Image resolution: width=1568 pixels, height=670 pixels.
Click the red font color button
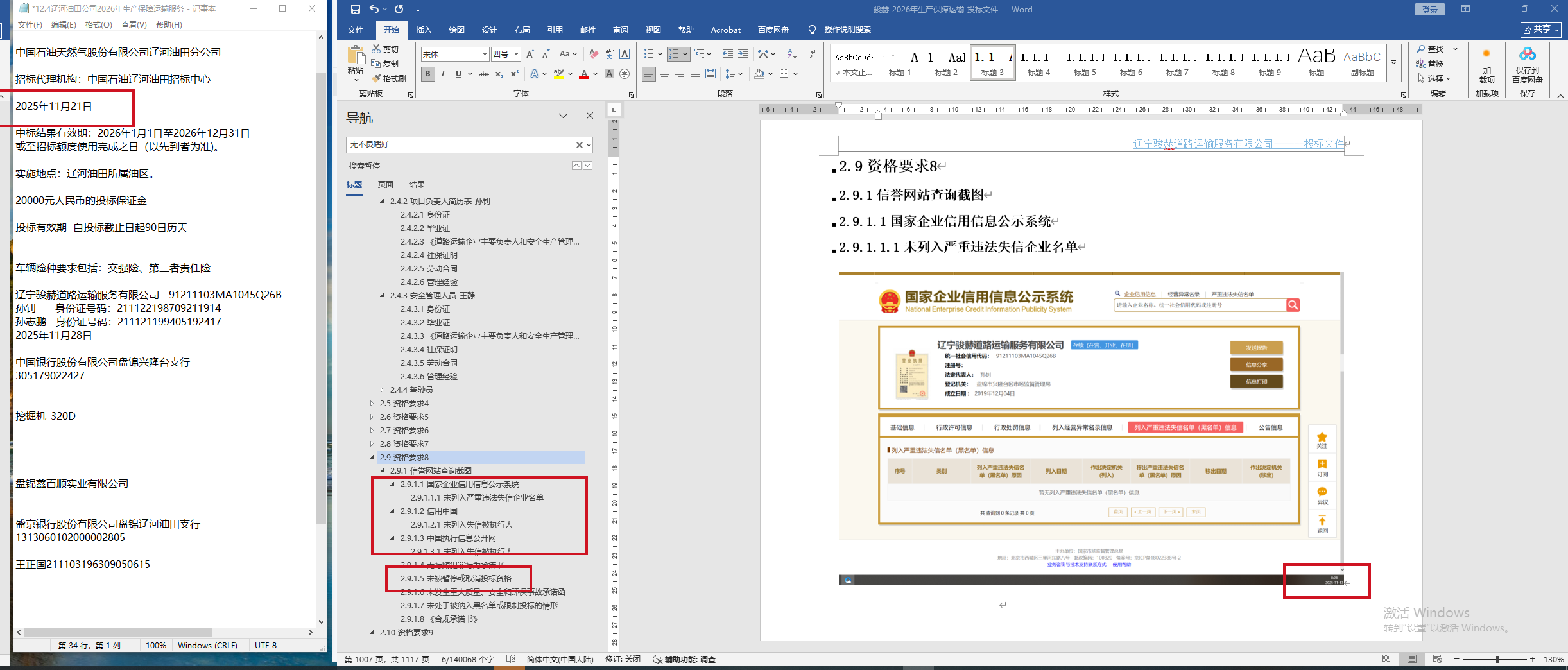pos(584,74)
